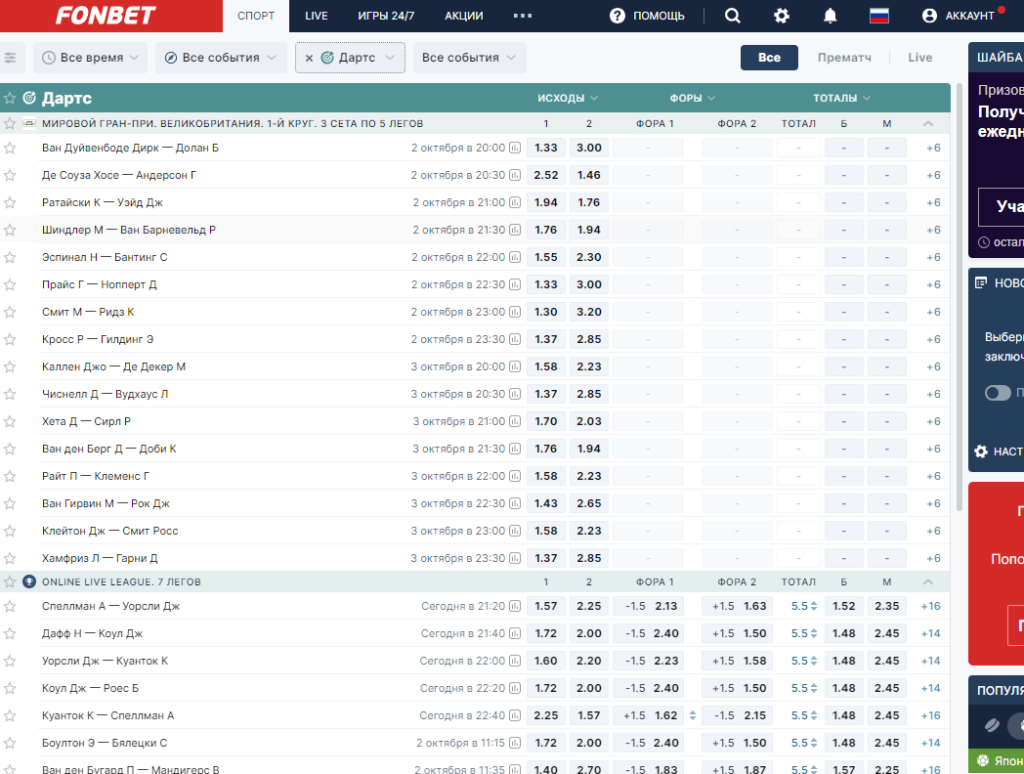Favorite the Дартс sport header star
The height and width of the screenshot is (774, 1024).
tap(10, 98)
